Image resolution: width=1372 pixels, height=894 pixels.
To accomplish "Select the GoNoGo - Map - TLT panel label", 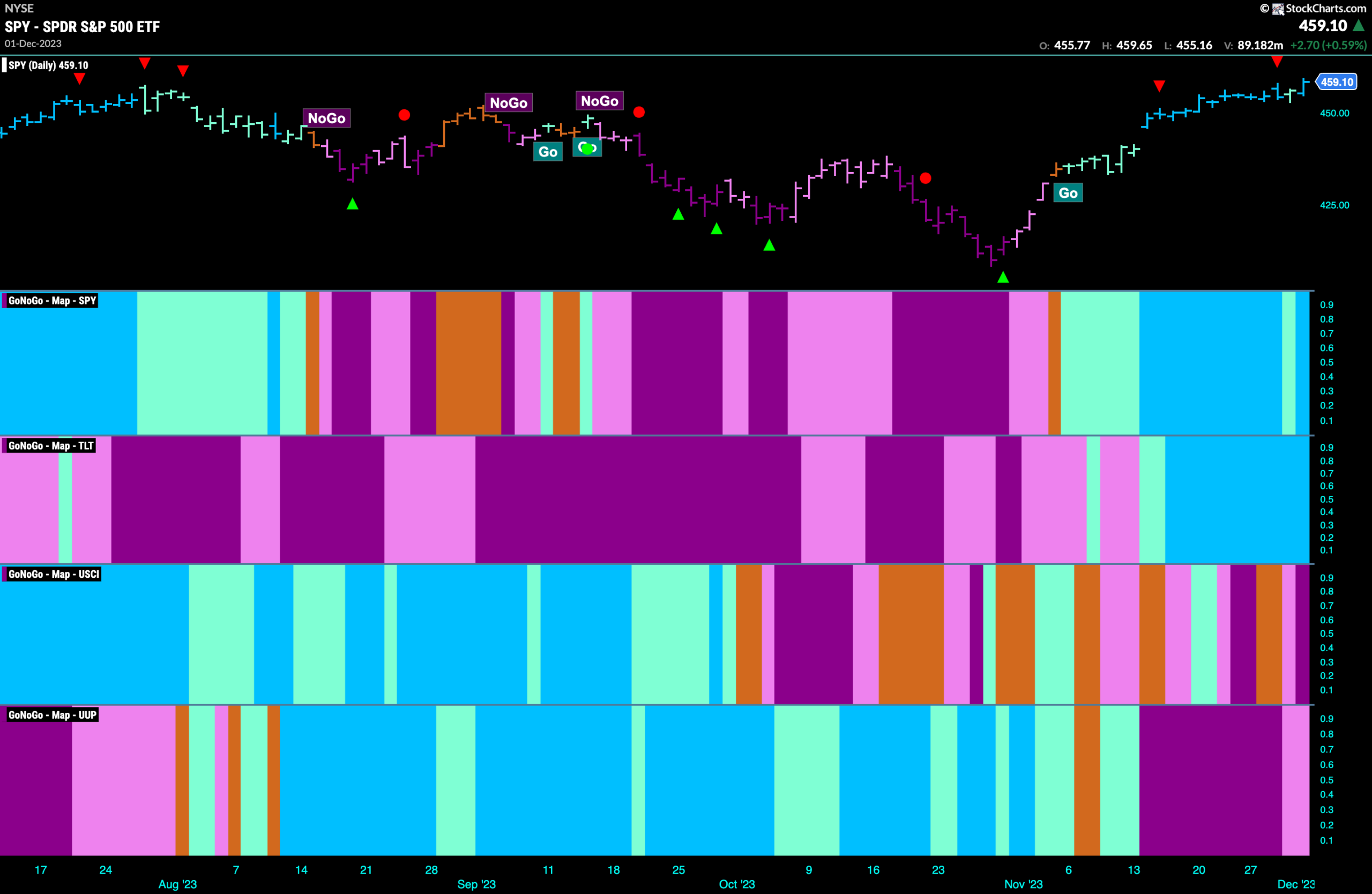I will pyautogui.click(x=50, y=445).
